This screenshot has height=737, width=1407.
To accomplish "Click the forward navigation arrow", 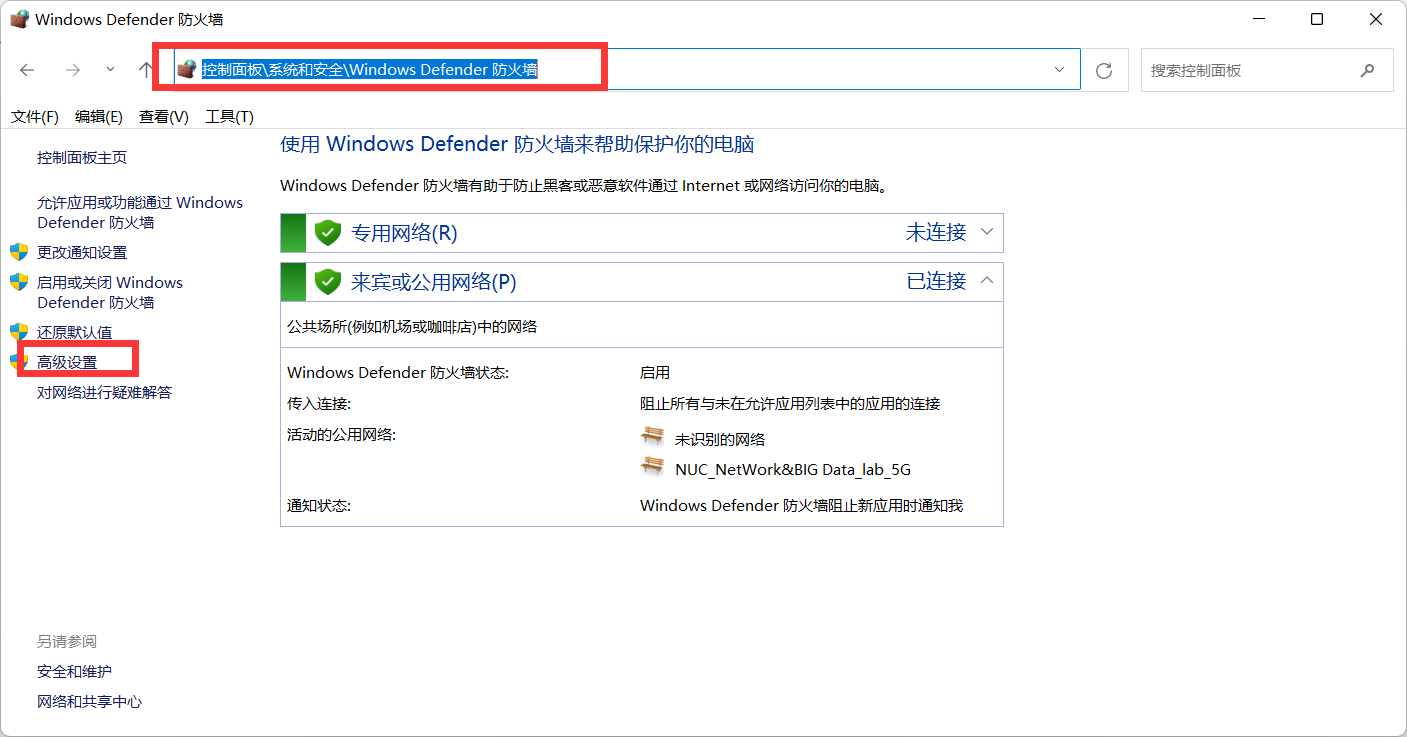I will (72, 70).
